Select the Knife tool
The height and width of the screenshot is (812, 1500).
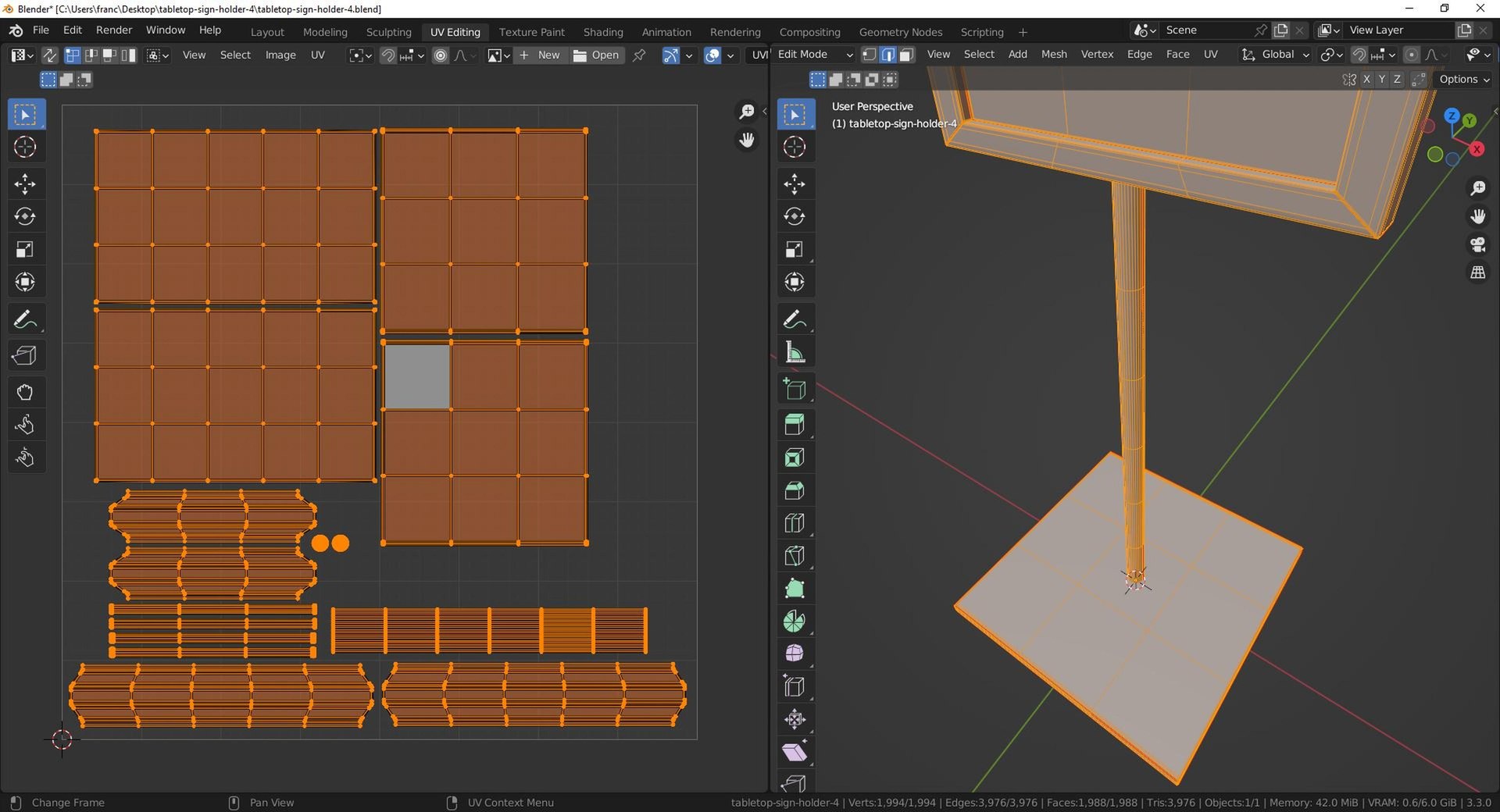click(x=795, y=556)
